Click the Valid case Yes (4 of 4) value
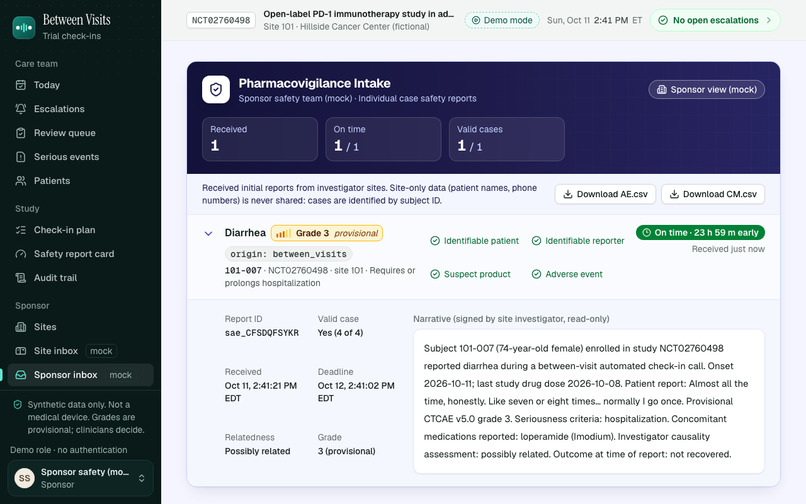 click(340, 333)
